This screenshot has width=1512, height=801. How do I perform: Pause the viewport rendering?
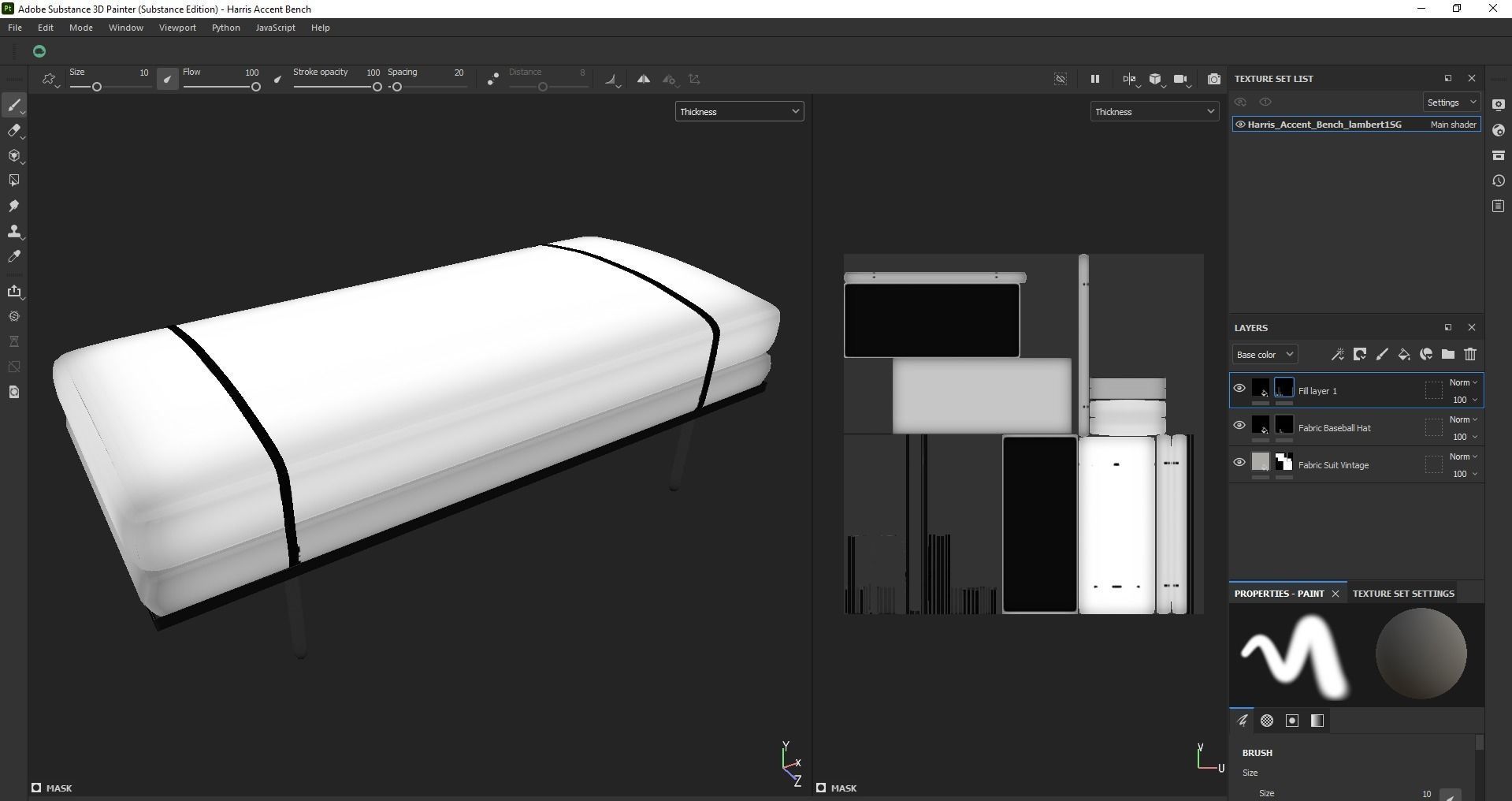pos(1094,79)
